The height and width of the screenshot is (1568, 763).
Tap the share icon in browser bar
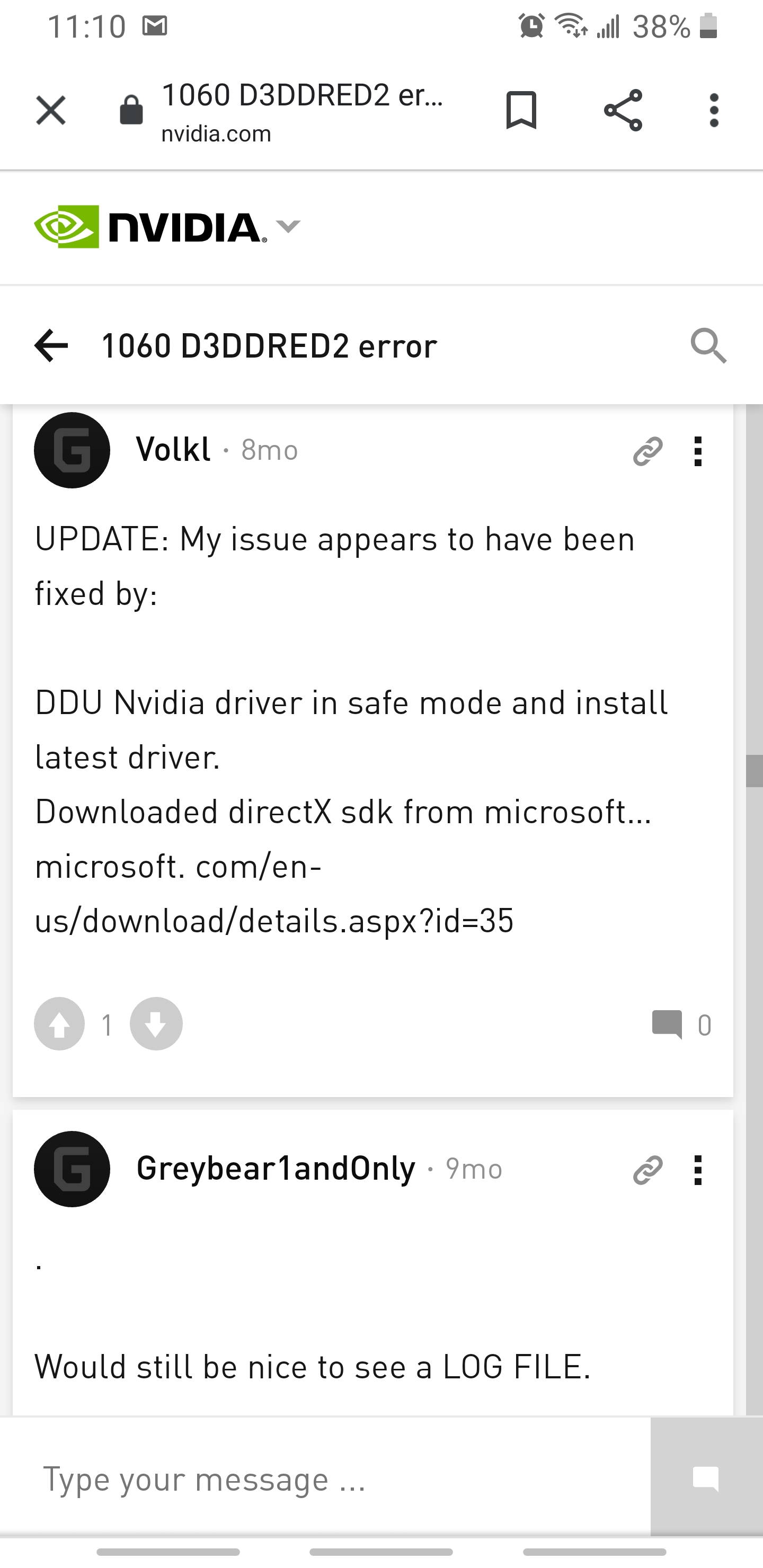pyautogui.click(x=623, y=111)
